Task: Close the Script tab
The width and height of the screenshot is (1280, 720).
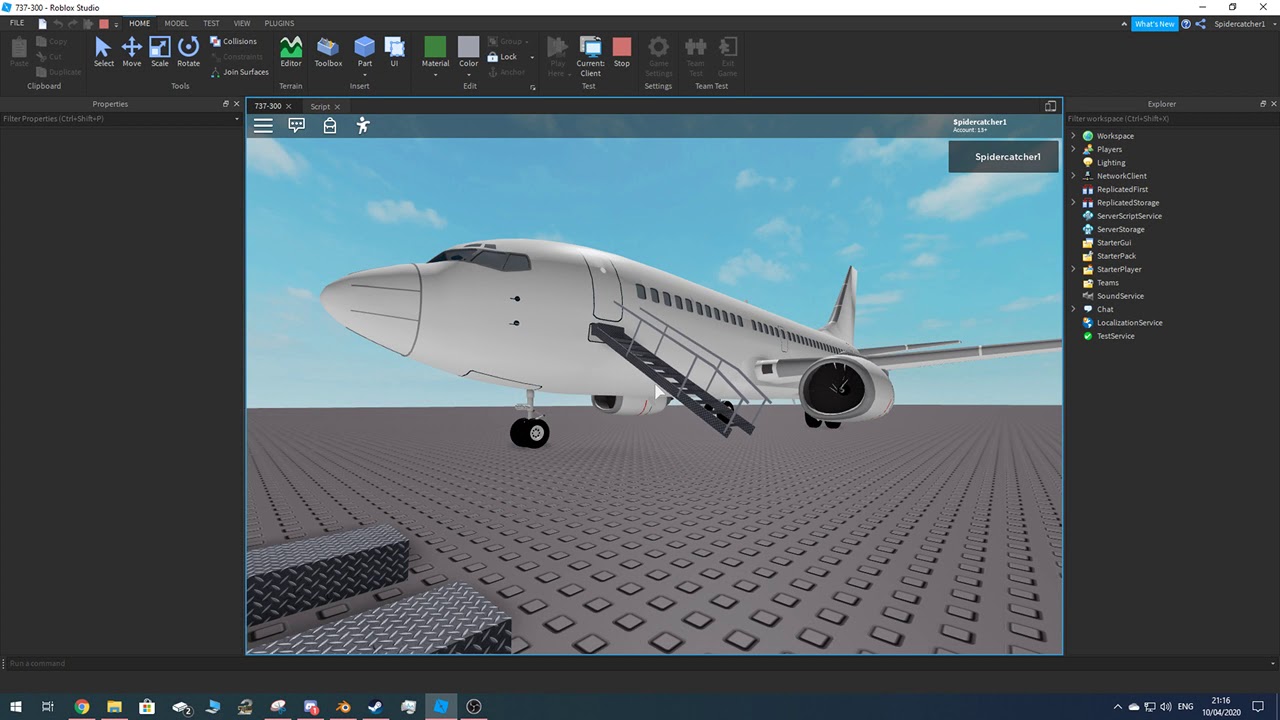Action: click(337, 107)
